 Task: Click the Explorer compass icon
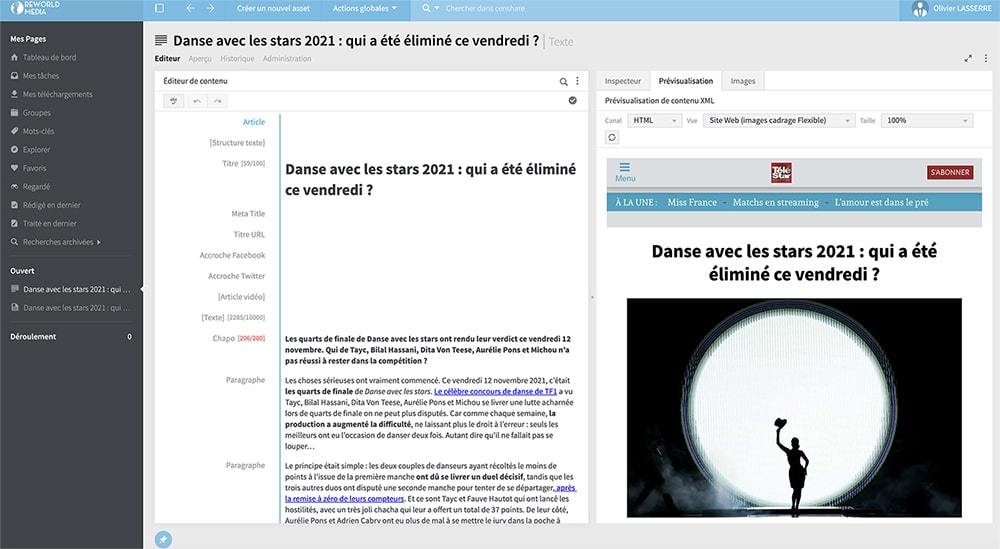tap(14, 150)
